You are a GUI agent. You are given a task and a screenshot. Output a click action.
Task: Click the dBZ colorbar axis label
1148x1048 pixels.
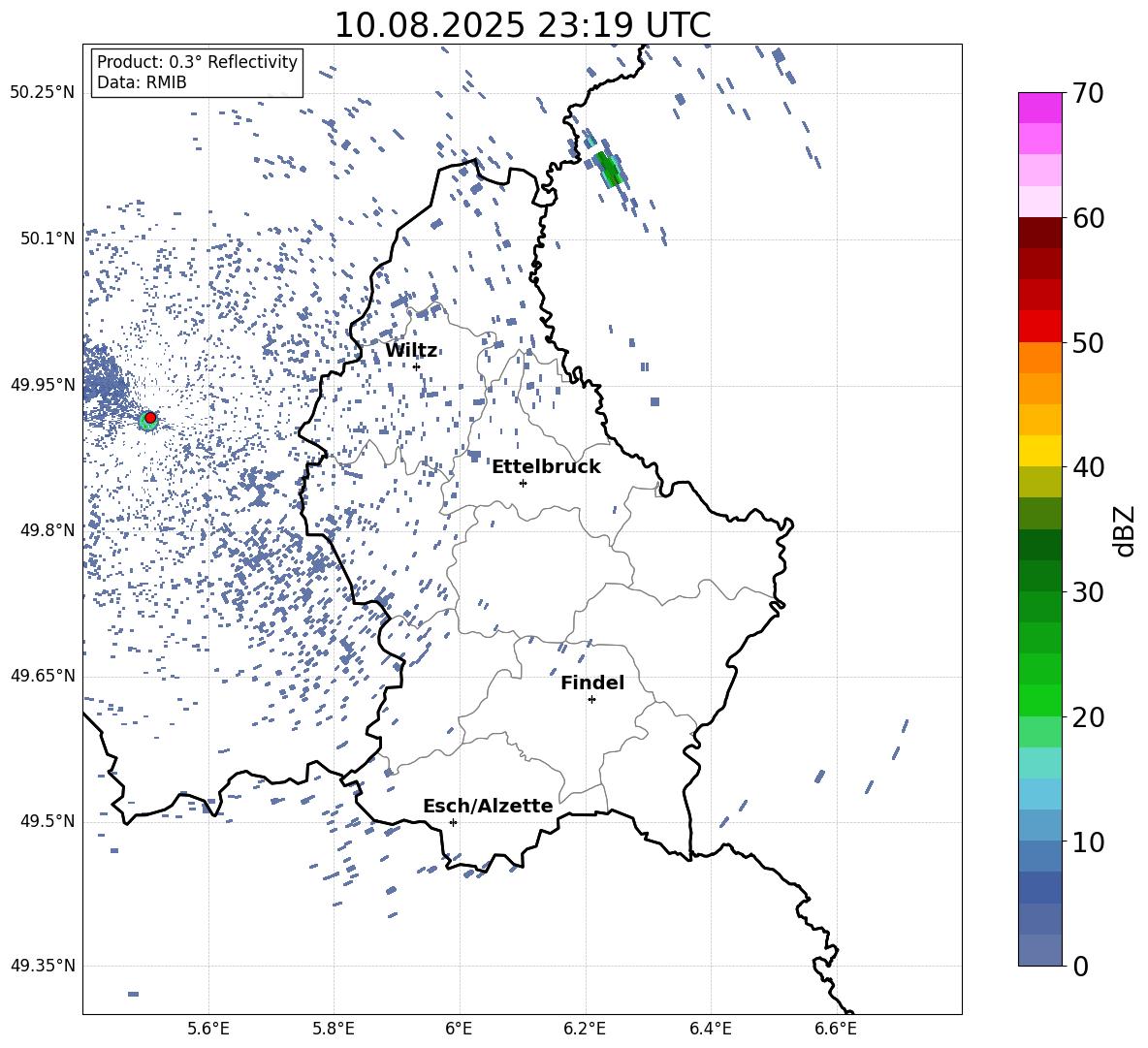(1126, 530)
